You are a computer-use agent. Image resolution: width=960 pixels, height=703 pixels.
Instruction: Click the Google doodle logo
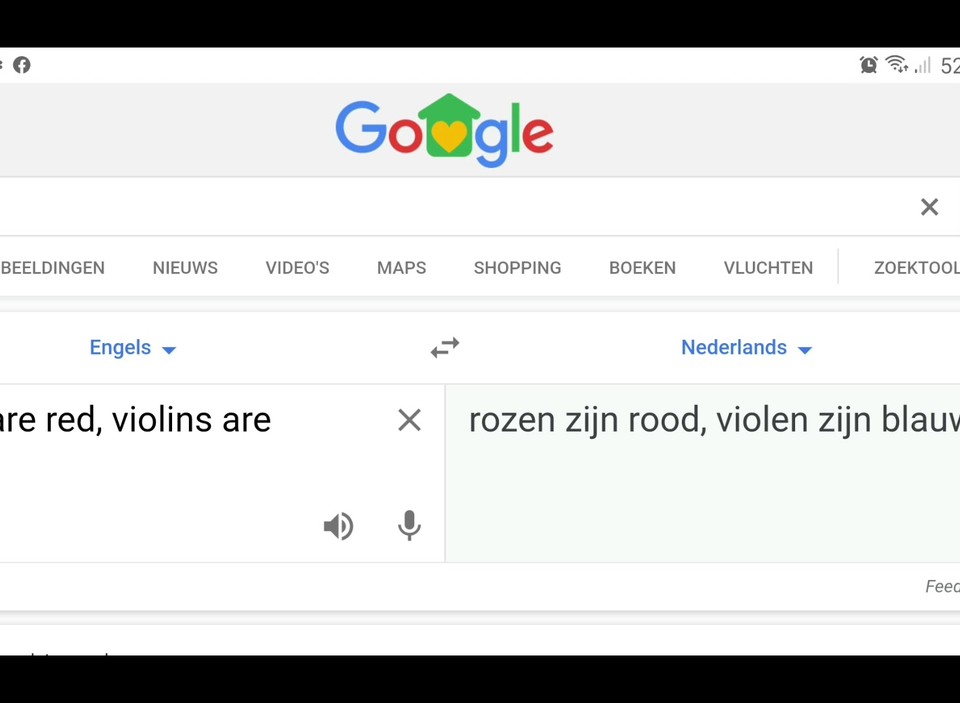444,130
